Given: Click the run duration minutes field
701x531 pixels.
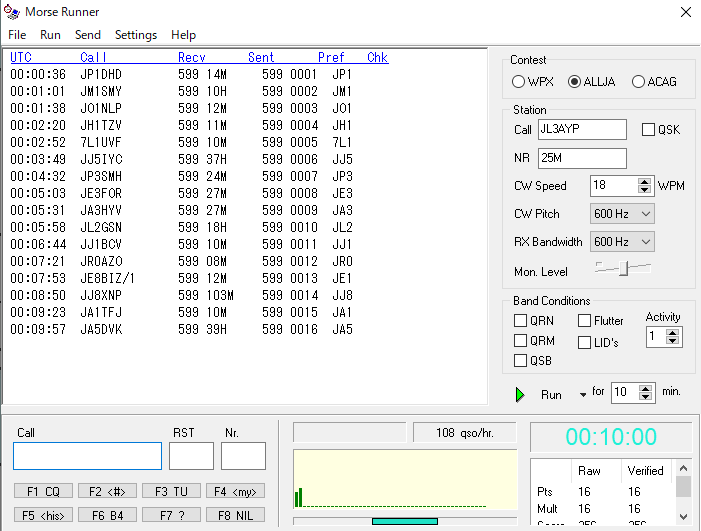Looking at the screenshot, I should (x=625, y=392).
